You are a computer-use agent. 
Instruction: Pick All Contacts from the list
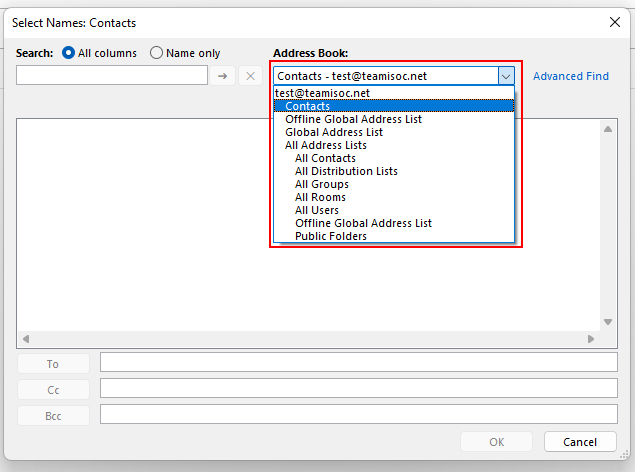[325, 158]
